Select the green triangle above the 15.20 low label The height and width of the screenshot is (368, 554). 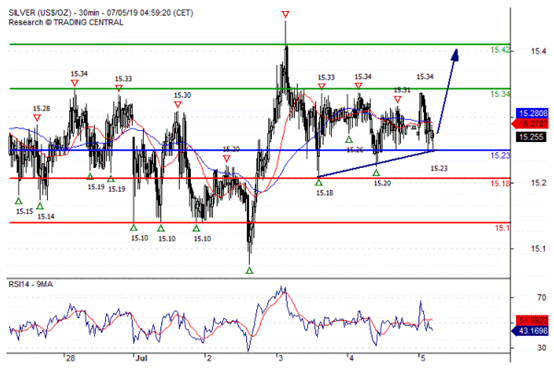[x=376, y=173]
